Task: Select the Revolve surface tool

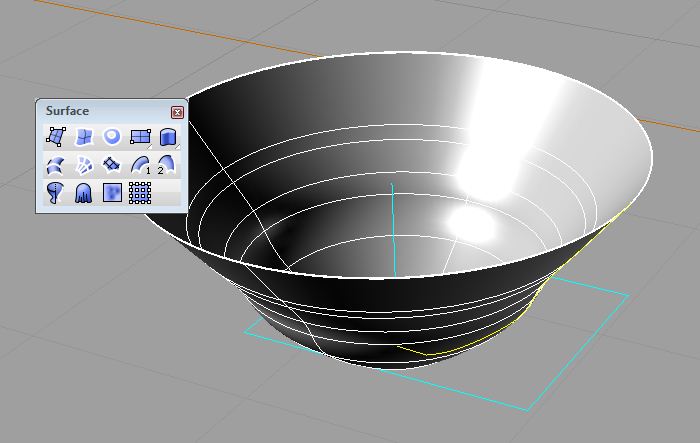Action: (56, 193)
